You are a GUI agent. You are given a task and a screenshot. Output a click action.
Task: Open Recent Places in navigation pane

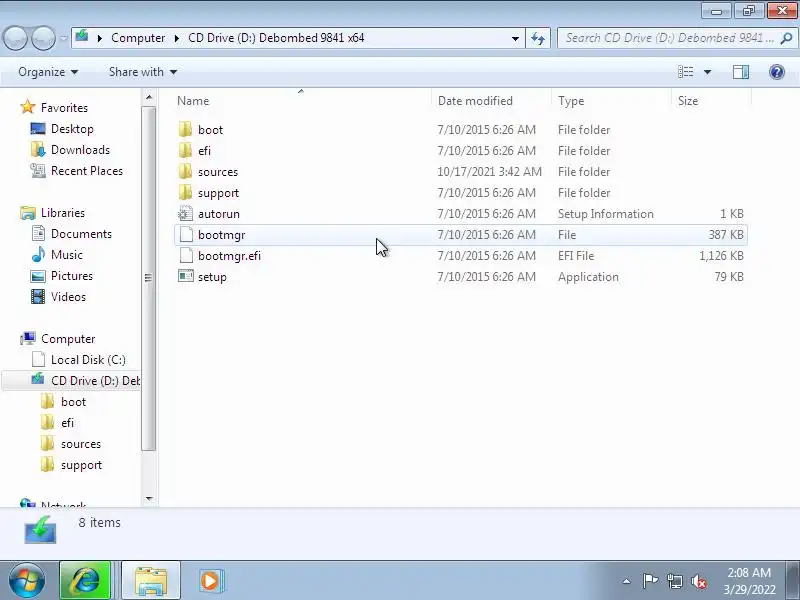pyautogui.click(x=87, y=170)
